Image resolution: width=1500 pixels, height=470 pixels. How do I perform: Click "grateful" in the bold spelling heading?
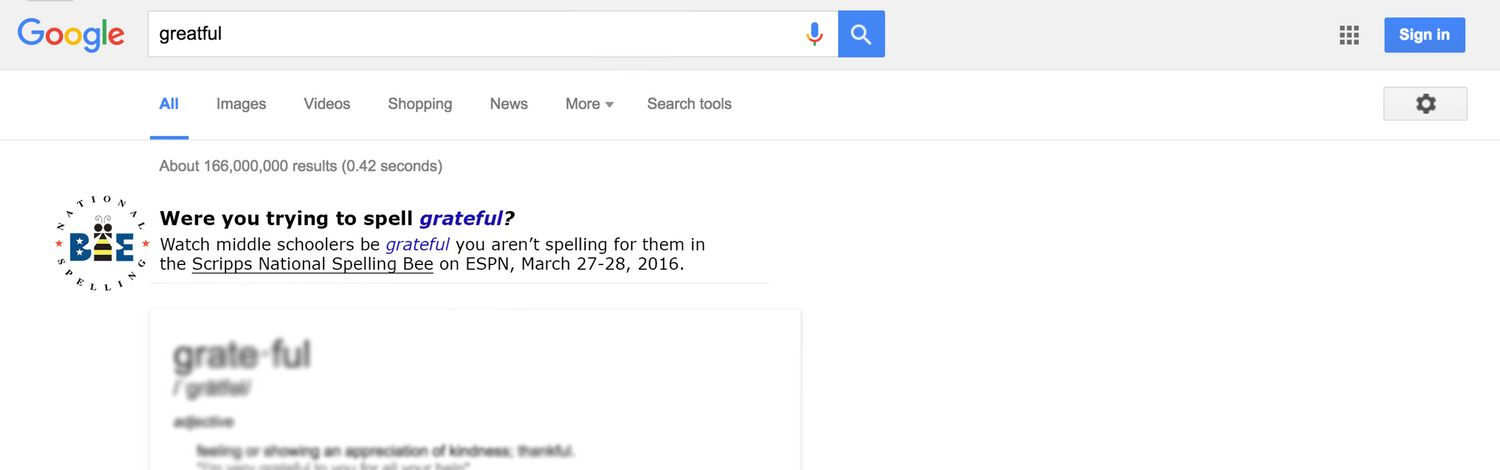click(x=460, y=219)
